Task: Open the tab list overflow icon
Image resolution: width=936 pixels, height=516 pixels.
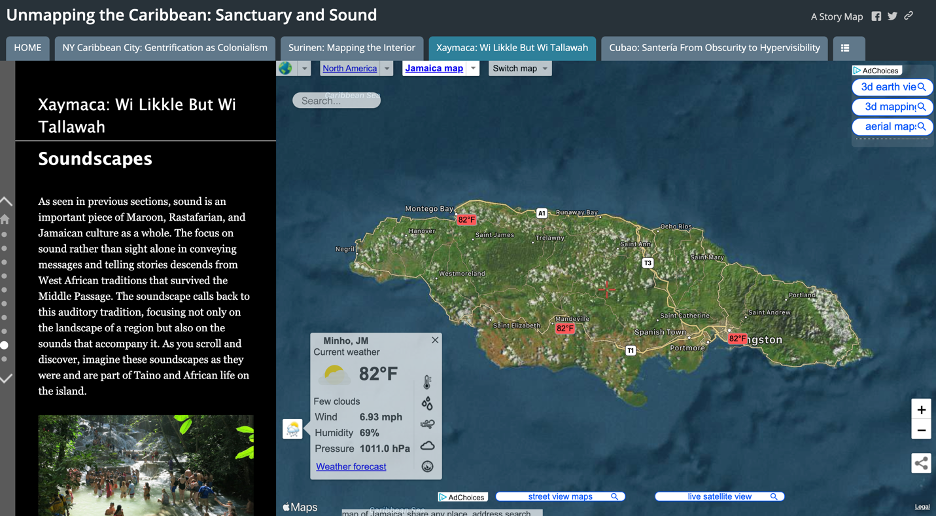Action: coord(845,48)
